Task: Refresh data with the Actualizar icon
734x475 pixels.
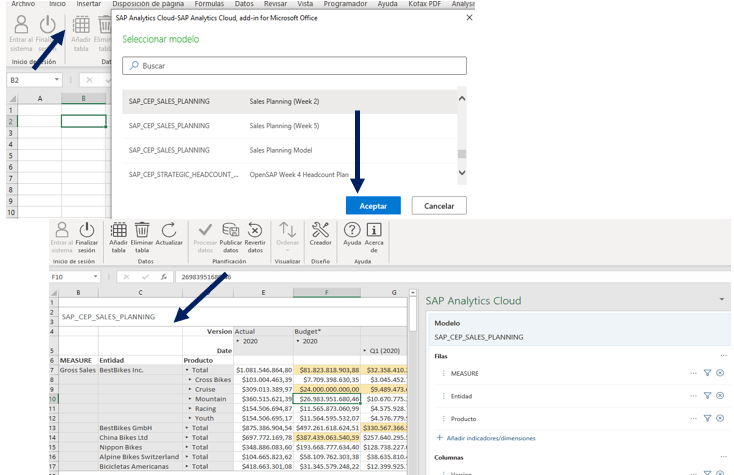Action: (x=170, y=231)
